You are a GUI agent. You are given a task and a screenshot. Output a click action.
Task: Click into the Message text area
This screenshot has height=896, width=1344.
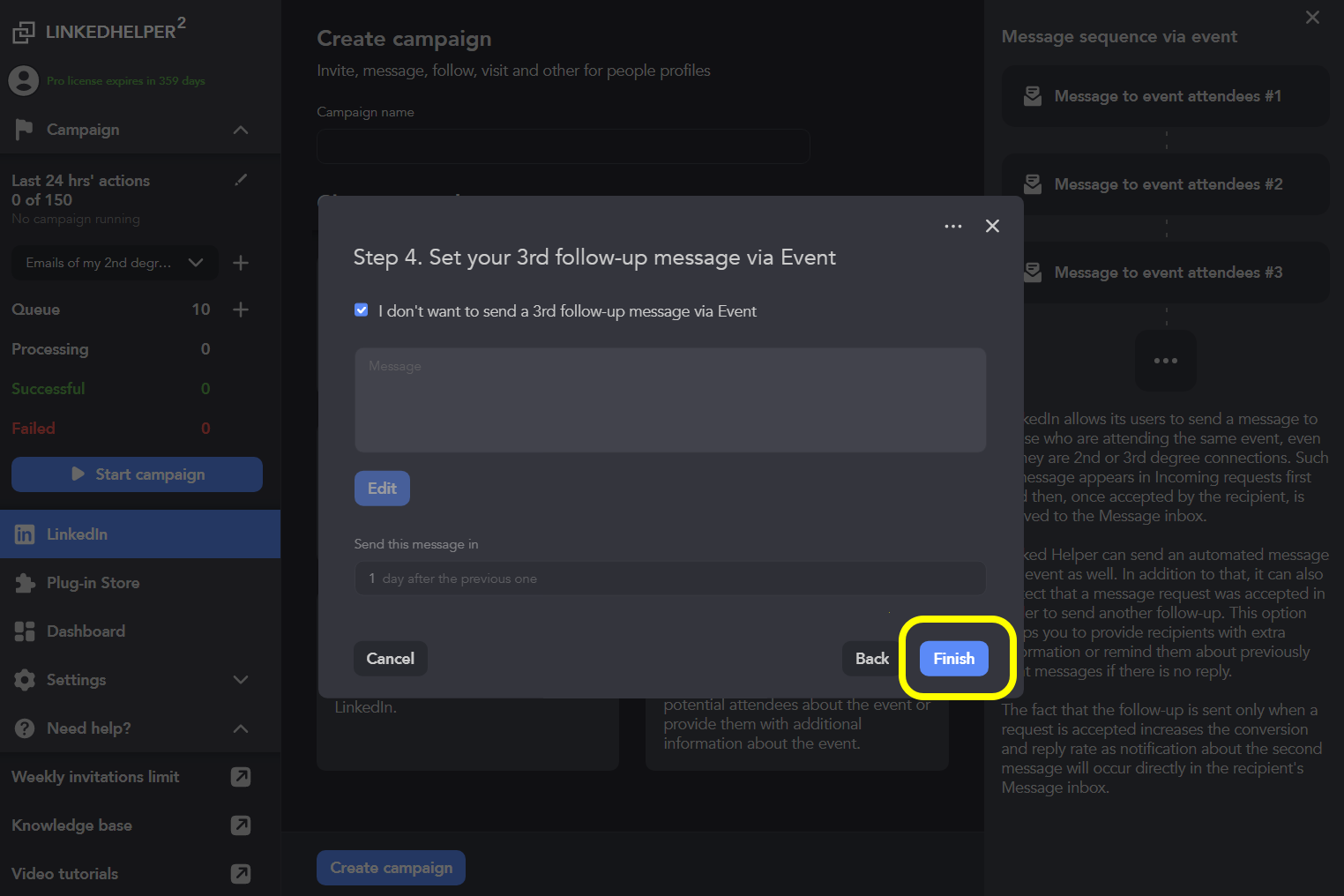click(670, 400)
